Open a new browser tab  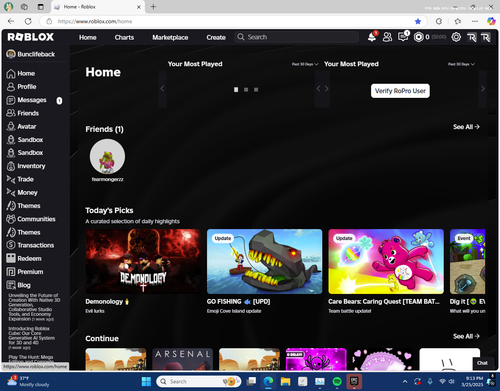tap(153, 7)
